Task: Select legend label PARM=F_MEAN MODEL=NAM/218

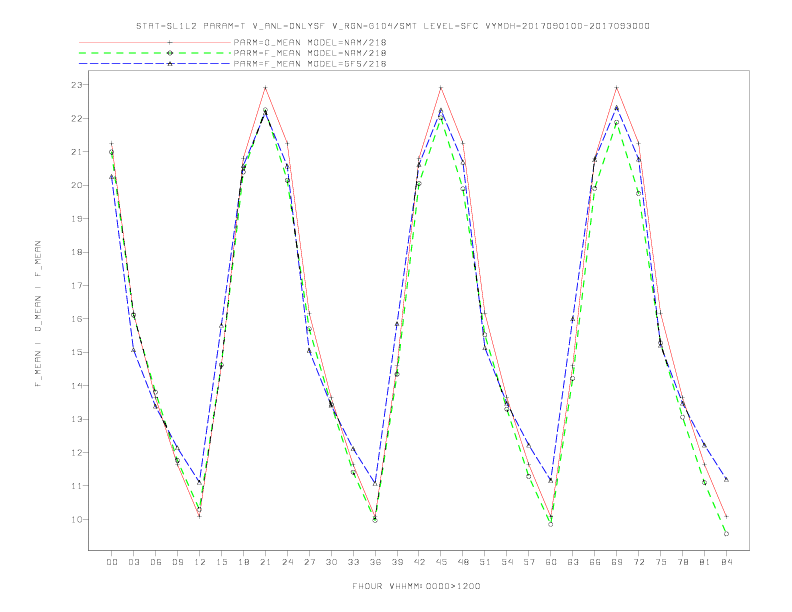Action: tap(310, 53)
